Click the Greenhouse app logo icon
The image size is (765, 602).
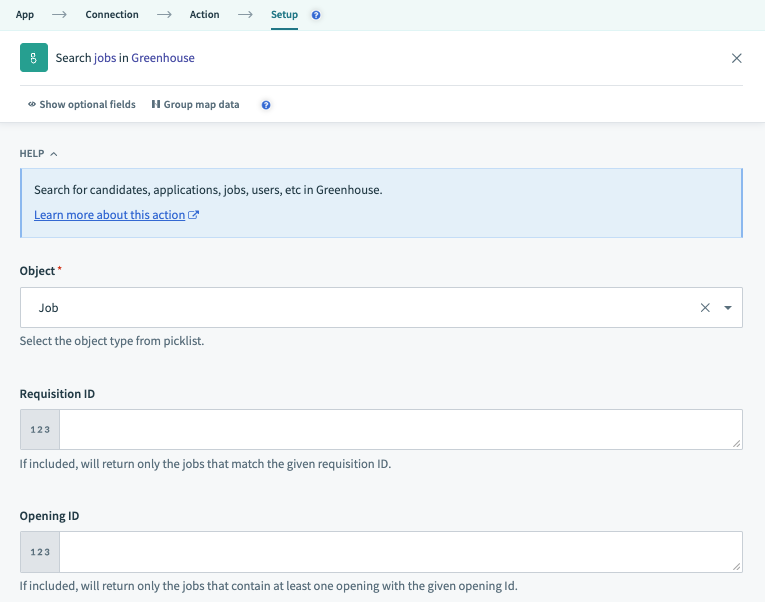[x=34, y=58]
